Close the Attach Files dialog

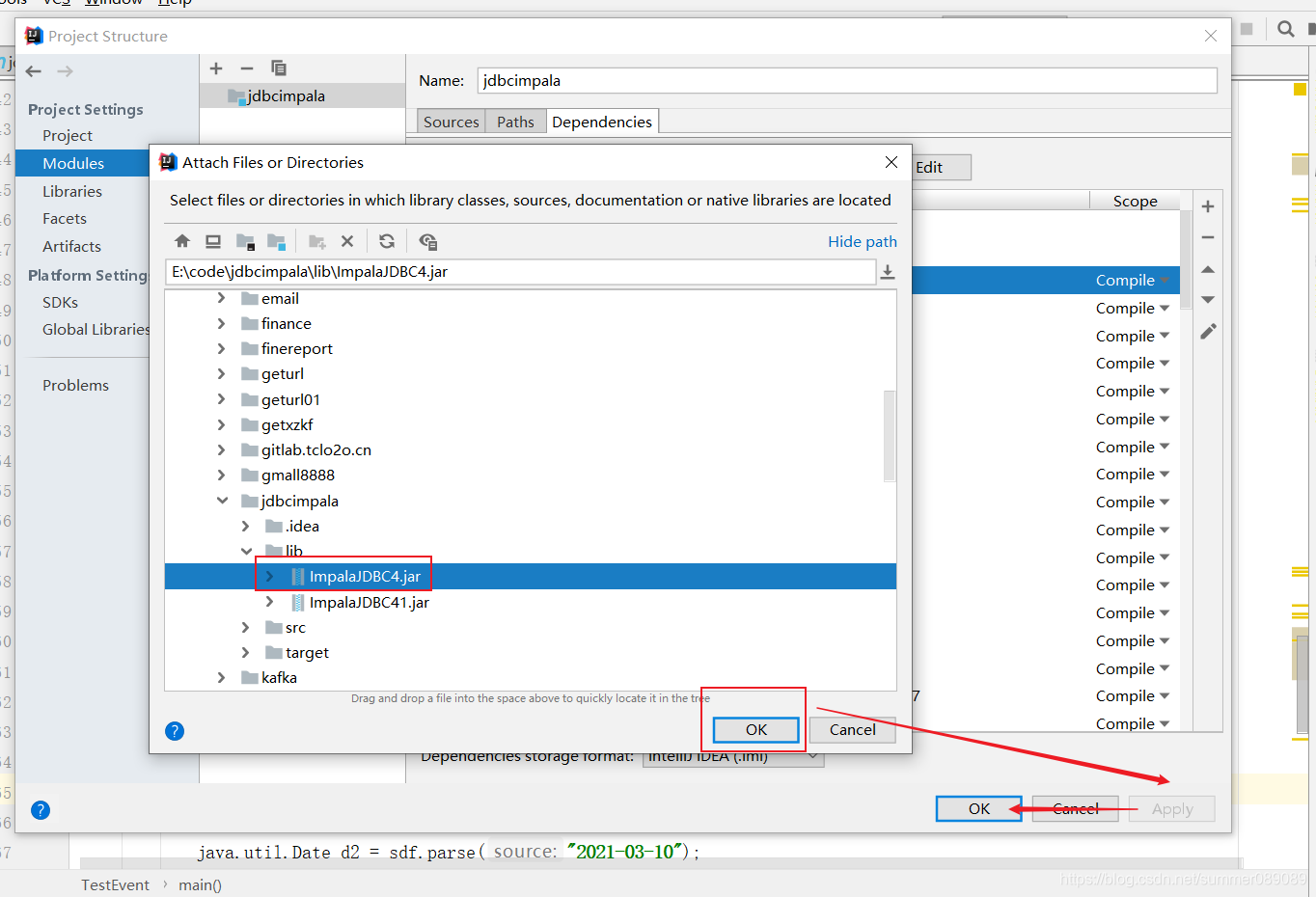[891, 162]
